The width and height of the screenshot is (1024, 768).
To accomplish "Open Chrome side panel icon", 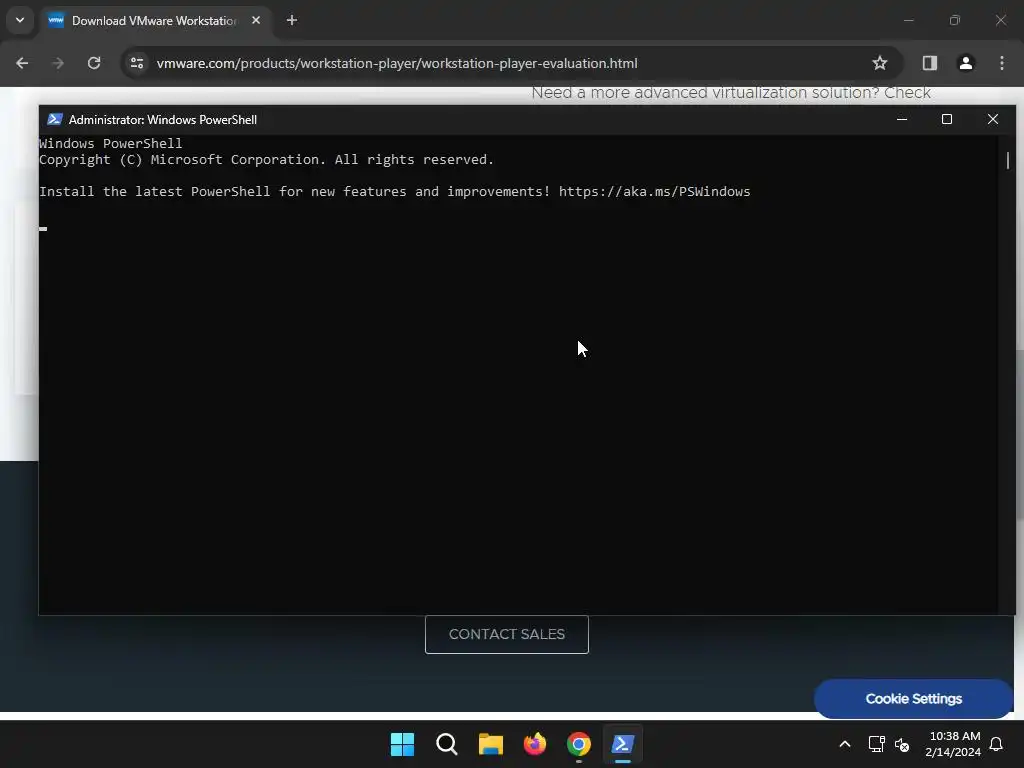I will tap(929, 63).
